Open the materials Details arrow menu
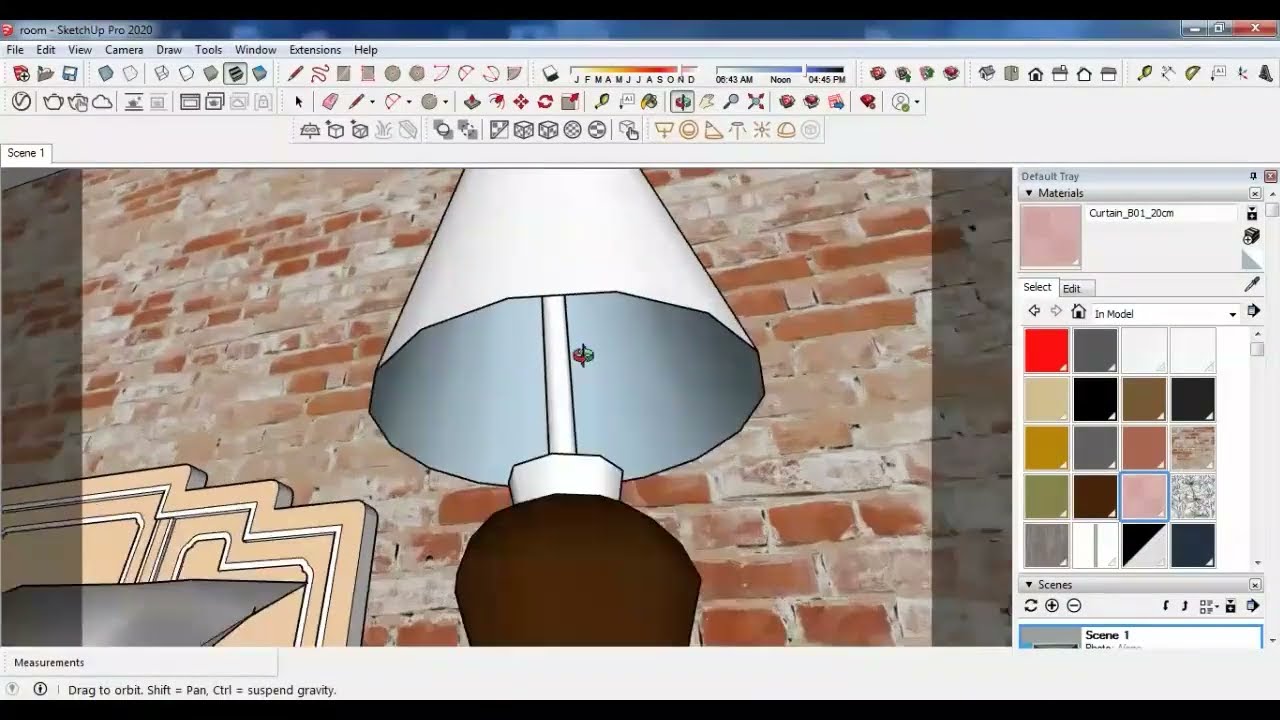 tap(1253, 312)
